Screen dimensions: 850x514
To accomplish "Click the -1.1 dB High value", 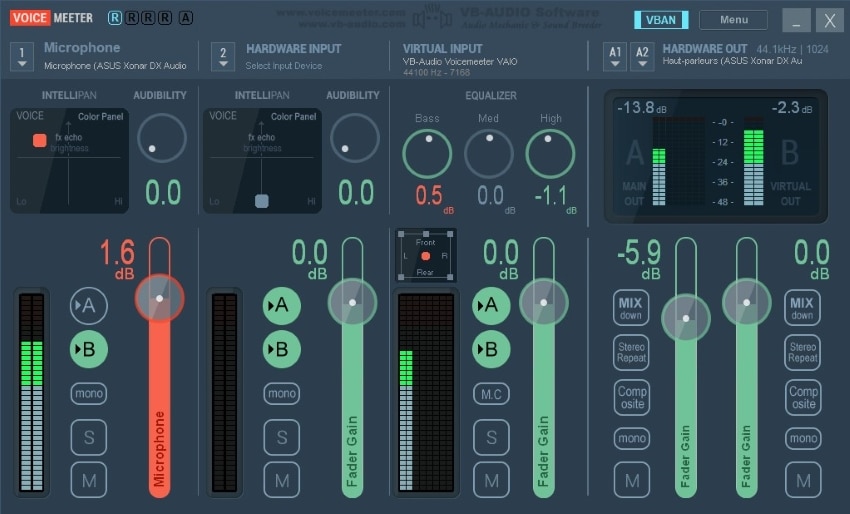I will 555,198.
